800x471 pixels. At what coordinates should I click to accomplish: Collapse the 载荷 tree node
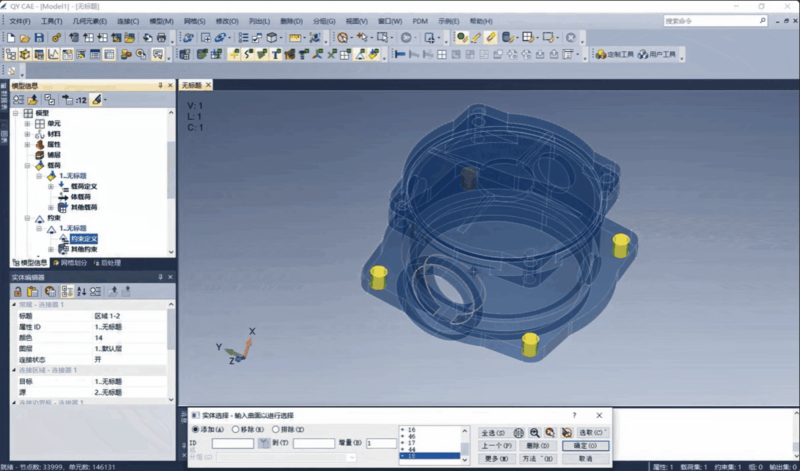click(x=28, y=165)
